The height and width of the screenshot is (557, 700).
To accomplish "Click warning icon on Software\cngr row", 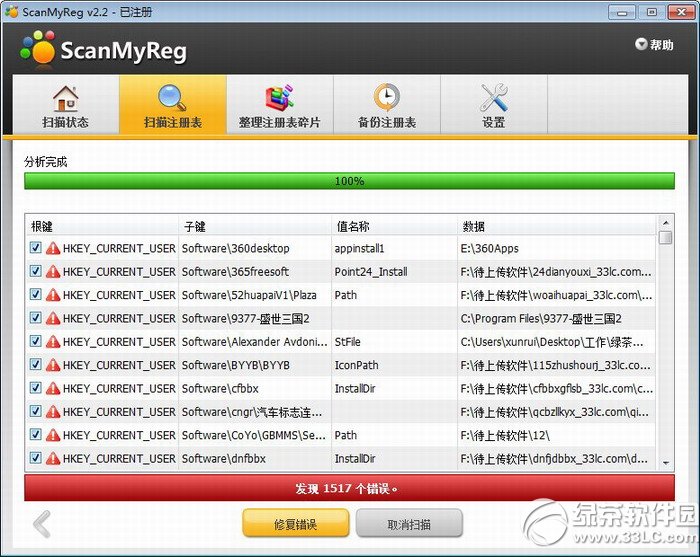I will click(x=53, y=412).
